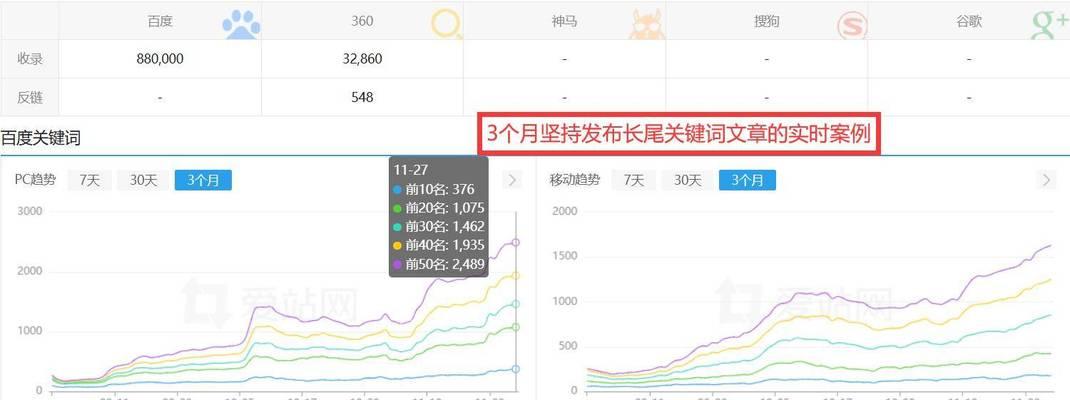This screenshot has height=400, width=1070.
Task: Click the Baidu indexed count 880,000
Action: [160, 59]
